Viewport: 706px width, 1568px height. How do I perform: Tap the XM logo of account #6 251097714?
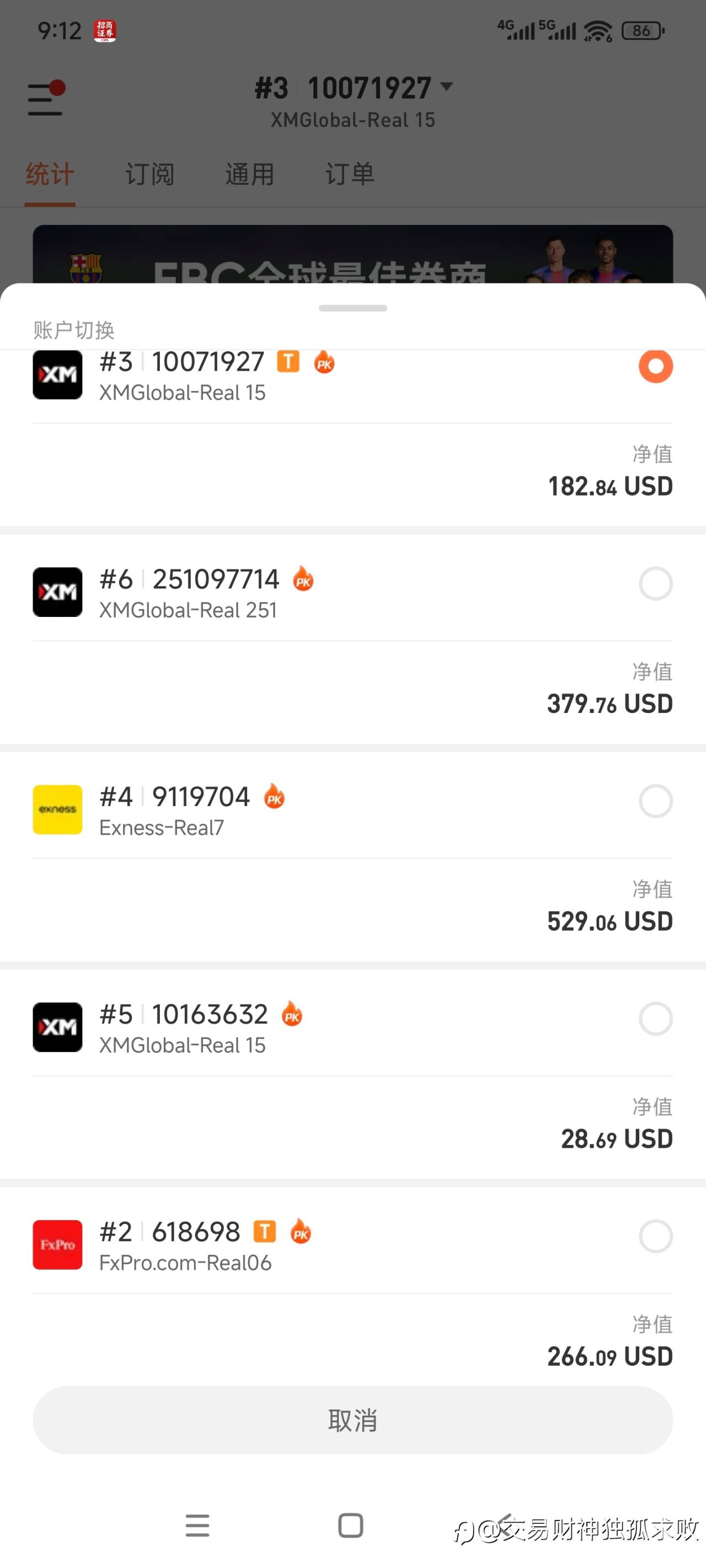pyautogui.click(x=57, y=592)
